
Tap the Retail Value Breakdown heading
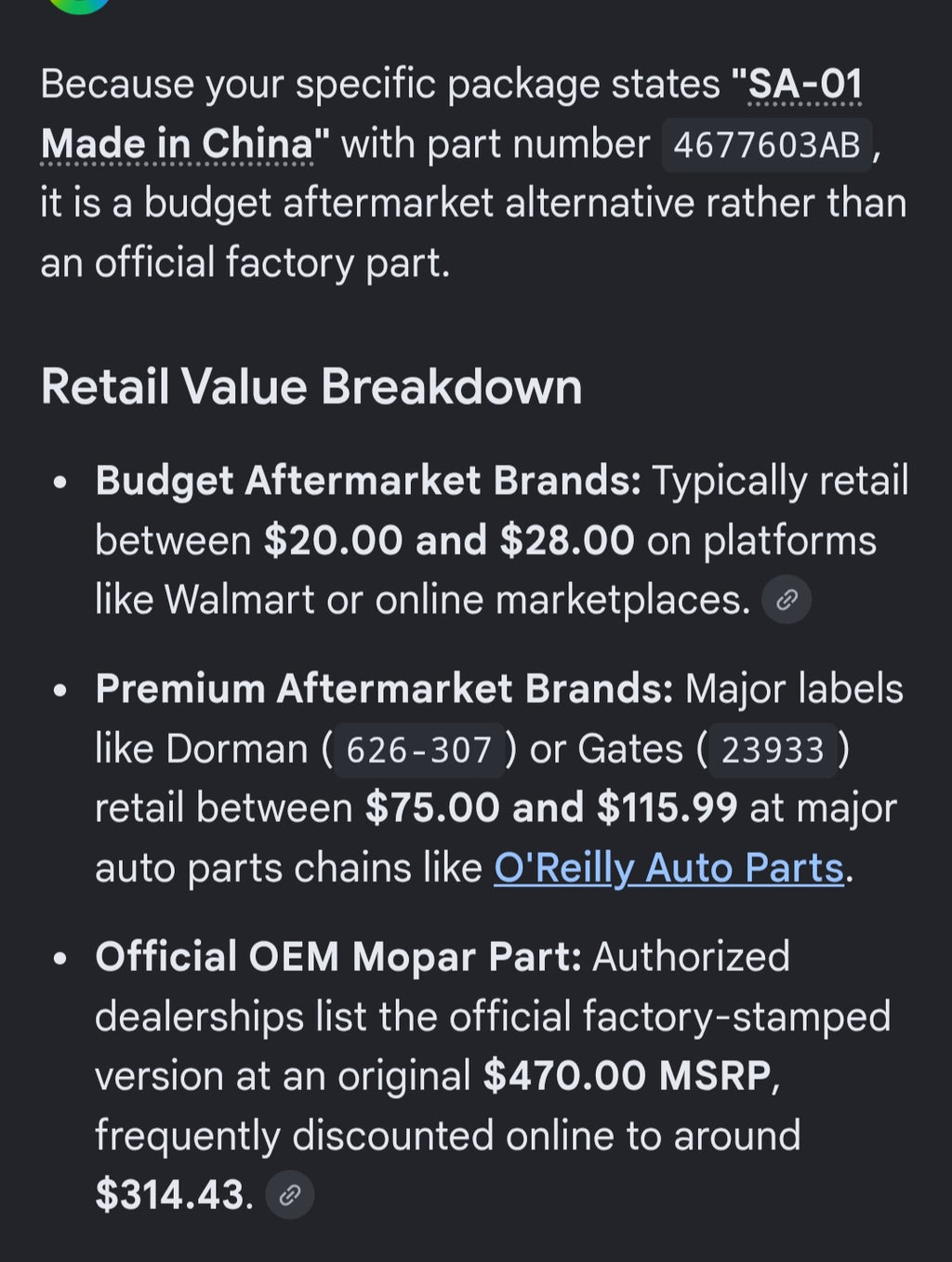311,387
